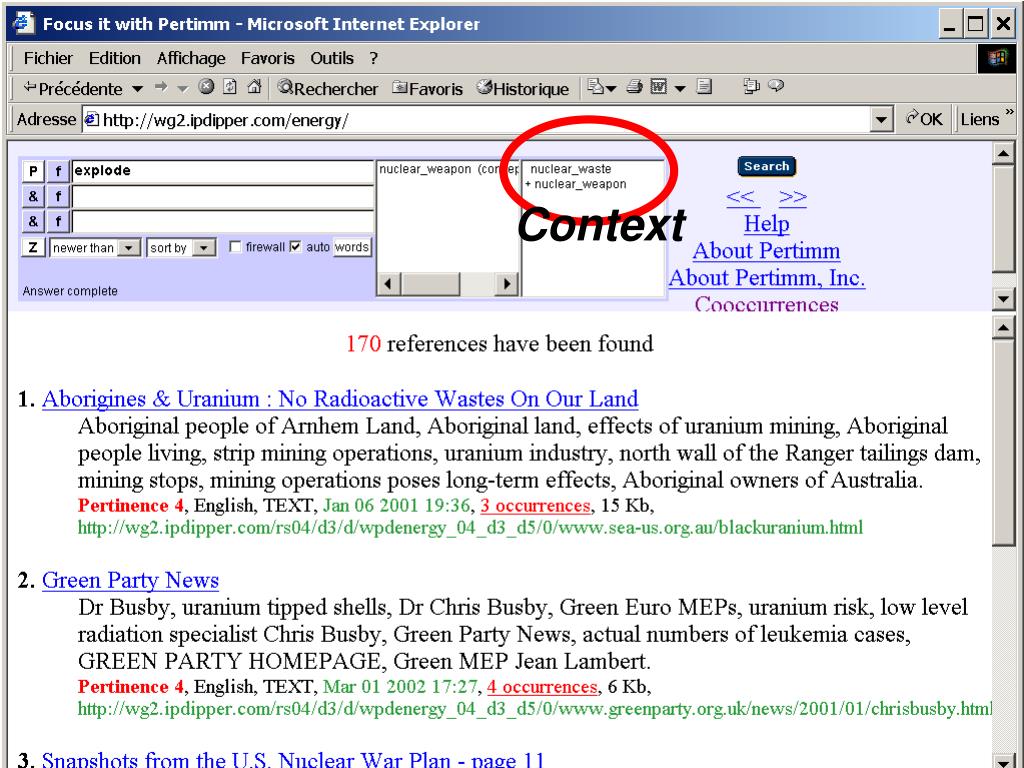This screenshot has width=1024, height=768.
Task: Click the f button next to explode
Action: click(58, 171)
